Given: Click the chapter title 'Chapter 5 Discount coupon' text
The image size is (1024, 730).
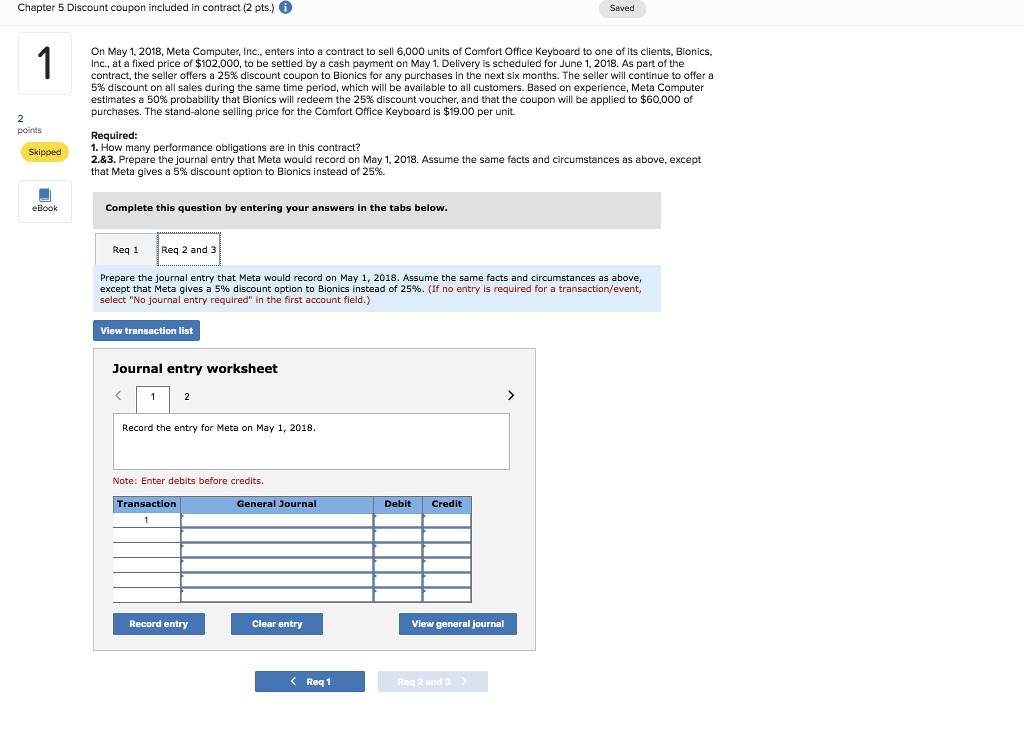Looking at the screenshot, I should point(146,8).
